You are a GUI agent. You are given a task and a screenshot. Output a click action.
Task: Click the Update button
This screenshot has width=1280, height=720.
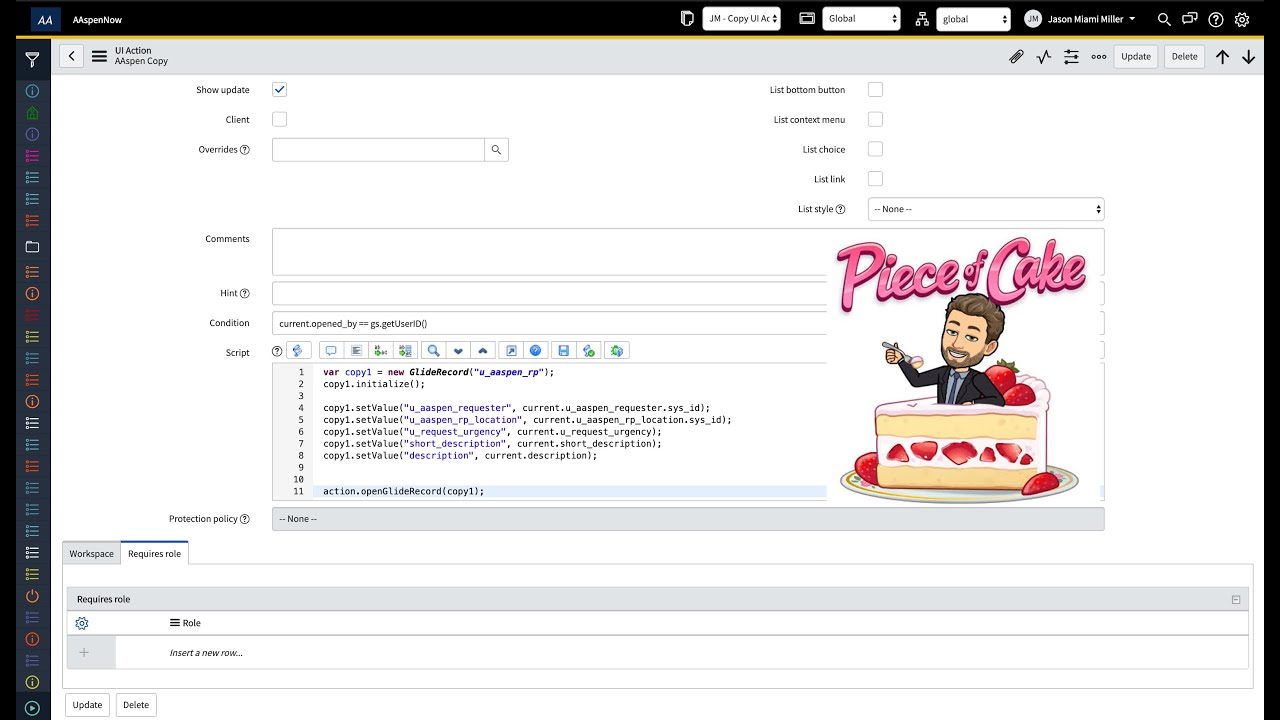(x=1135, y=56)
